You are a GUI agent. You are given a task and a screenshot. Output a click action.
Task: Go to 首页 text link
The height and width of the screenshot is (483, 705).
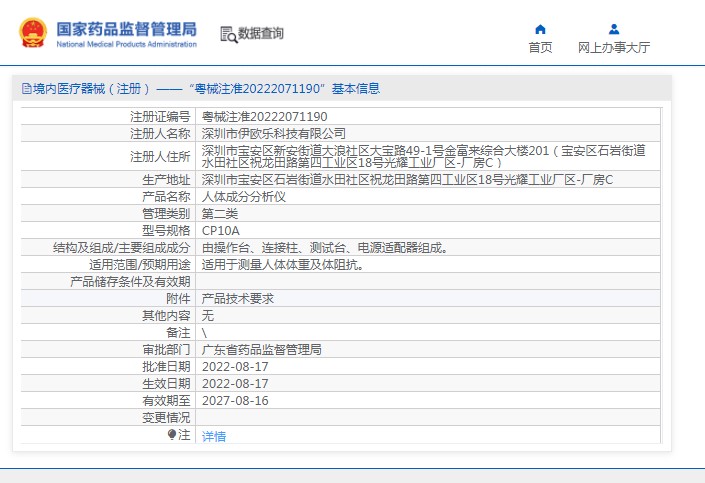[x=540, y=47]
